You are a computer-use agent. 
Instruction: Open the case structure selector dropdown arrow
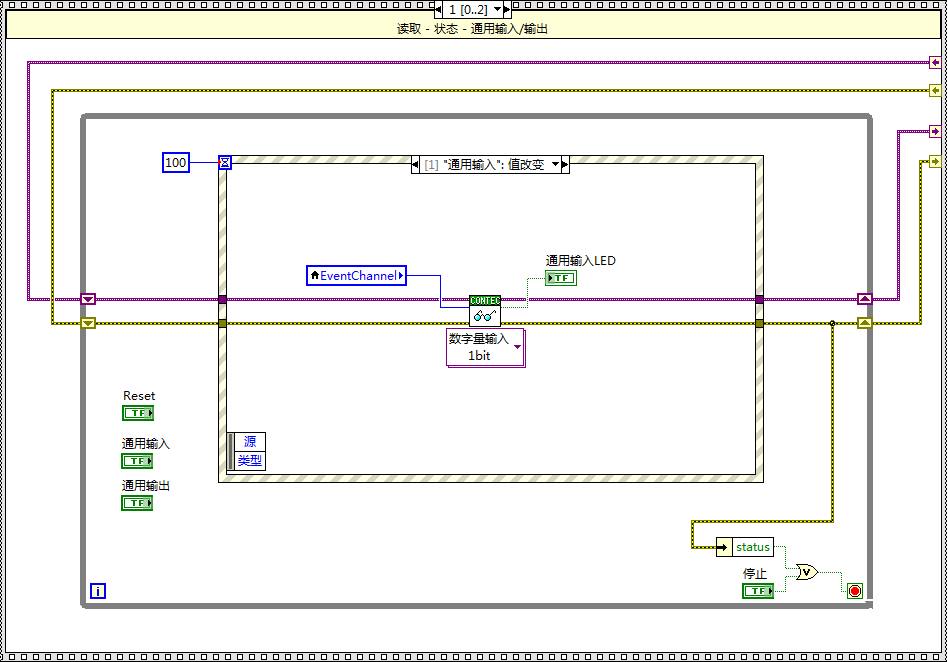505,9
